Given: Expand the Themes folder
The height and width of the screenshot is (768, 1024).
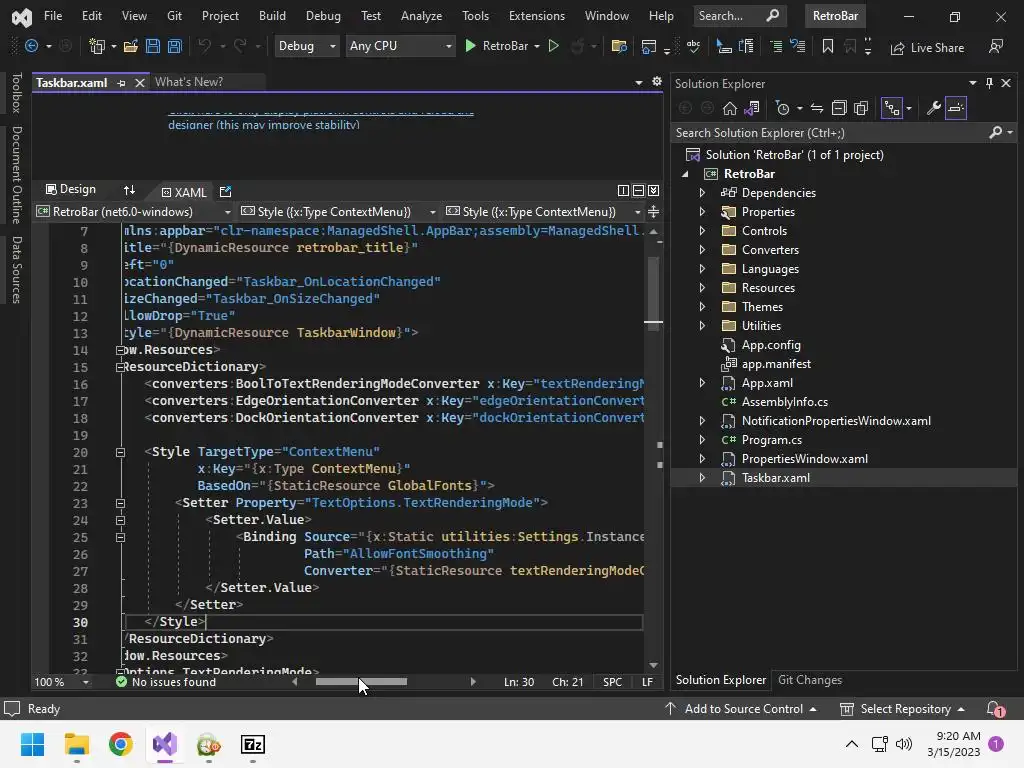Looking at the screenshot, I should [x=702, y=307].
